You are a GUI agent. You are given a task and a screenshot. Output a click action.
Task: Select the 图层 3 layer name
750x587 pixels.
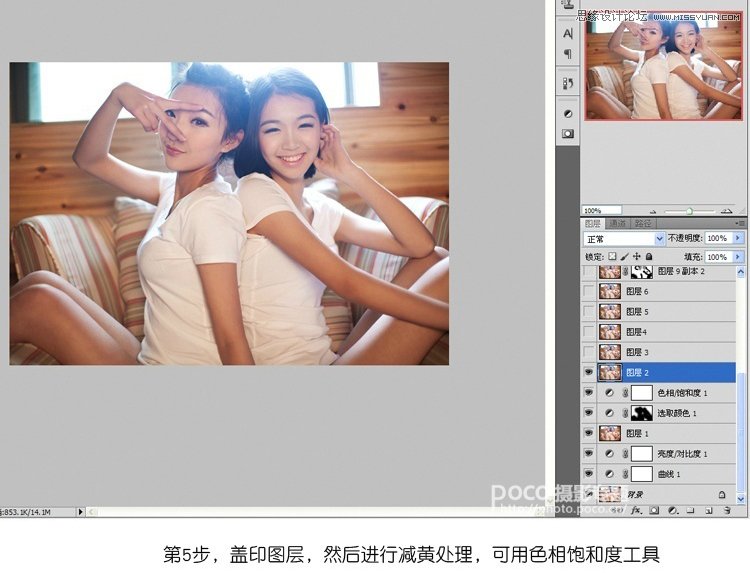click(637, 352)
